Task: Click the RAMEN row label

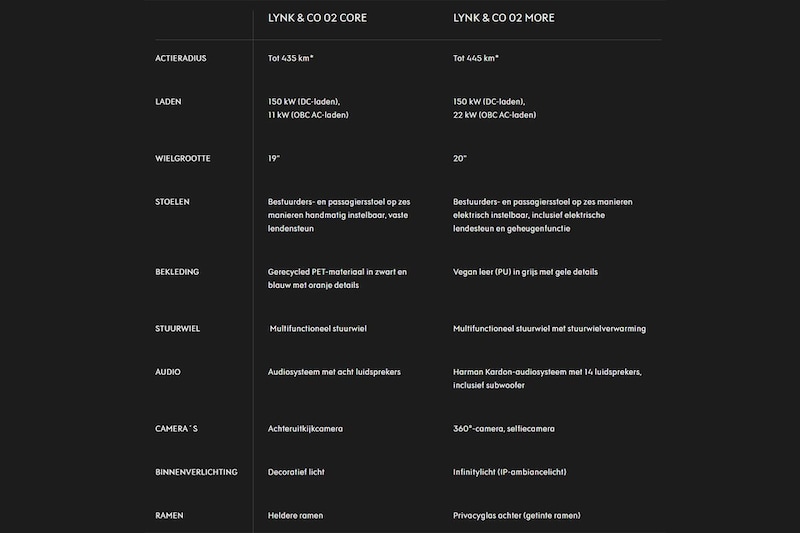Action: pyautogui.click(x=169, y=516)
